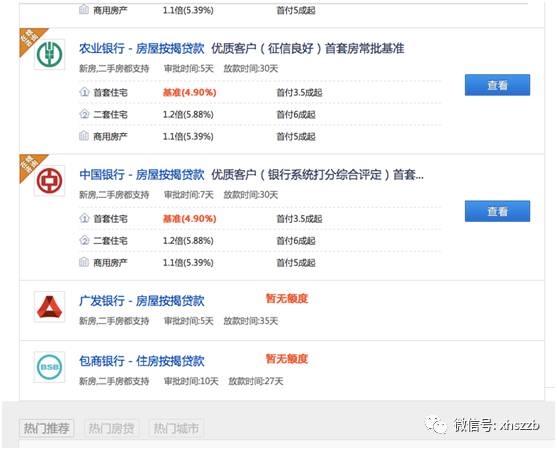The height and width of the screenshot is (450, 557).
Task: Click 审批时间:7天 under 中国银行
Action: (189, 195)
